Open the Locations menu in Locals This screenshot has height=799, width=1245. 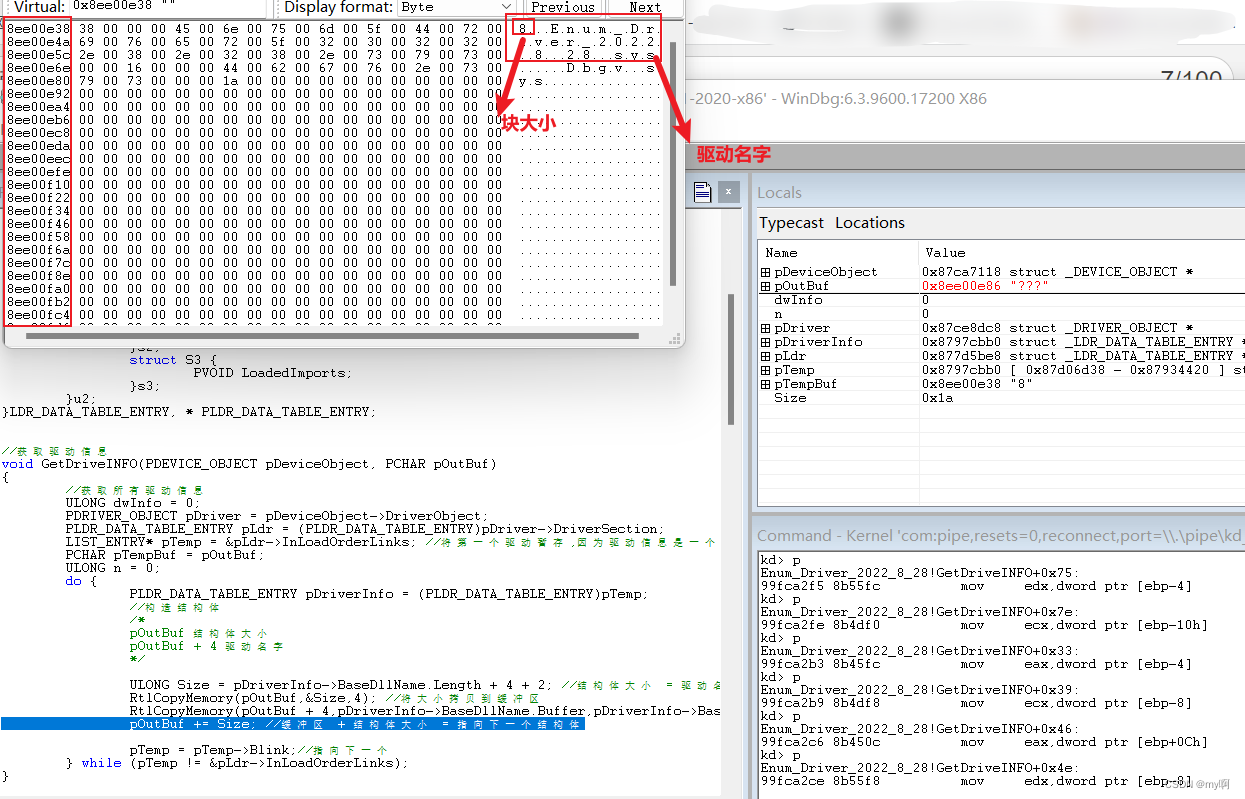click(870, 223)
